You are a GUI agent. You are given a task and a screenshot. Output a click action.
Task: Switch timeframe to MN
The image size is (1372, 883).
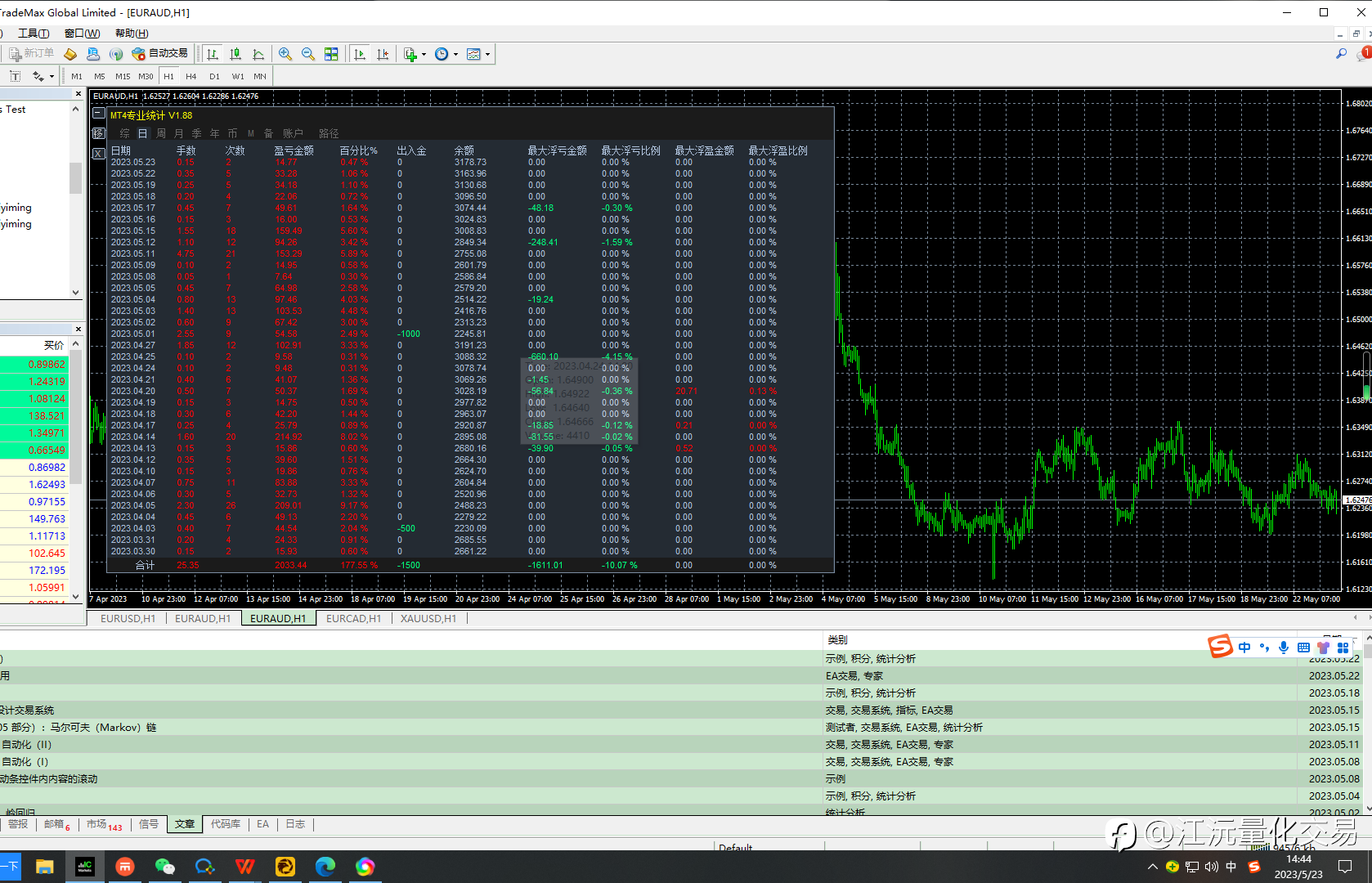click(260, 76)
